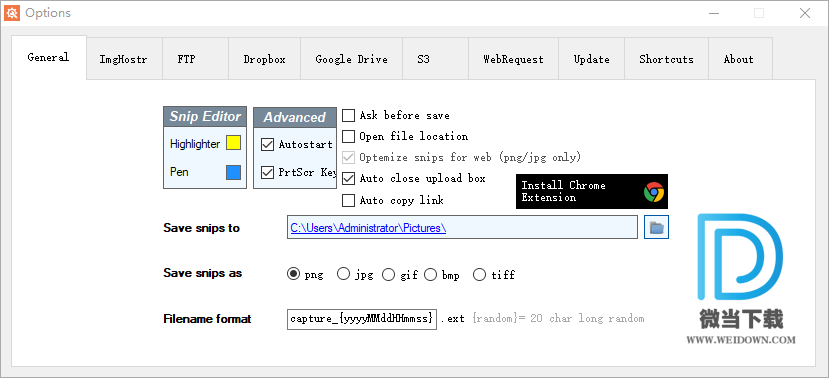Open the C:\Users\Administrator\Pictures\ path link
The image size is (829, 378).
click(x=369, y=228)
